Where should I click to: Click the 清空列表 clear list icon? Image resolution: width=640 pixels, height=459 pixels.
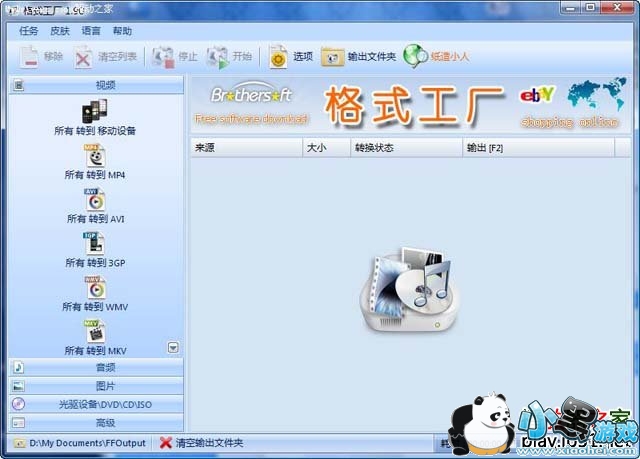[x=83, y=57]
